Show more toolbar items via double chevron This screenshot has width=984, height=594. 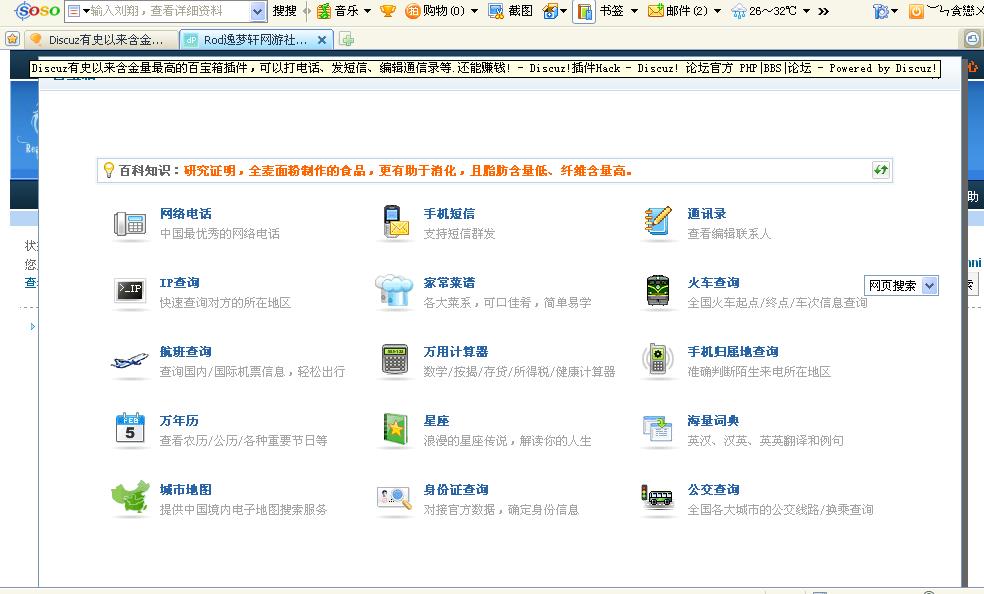pos(823,11)
